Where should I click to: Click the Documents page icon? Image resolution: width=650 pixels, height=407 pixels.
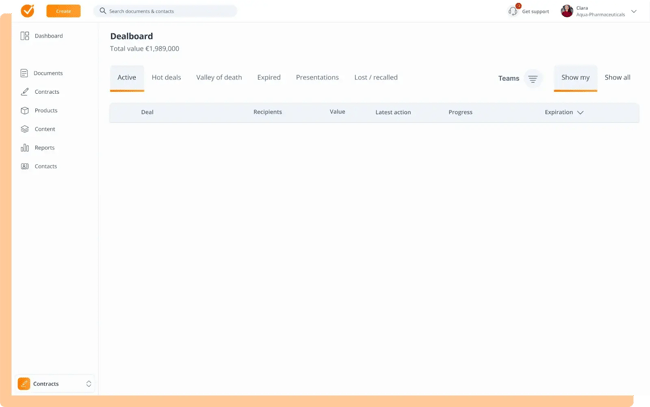(x=24, y=73)
